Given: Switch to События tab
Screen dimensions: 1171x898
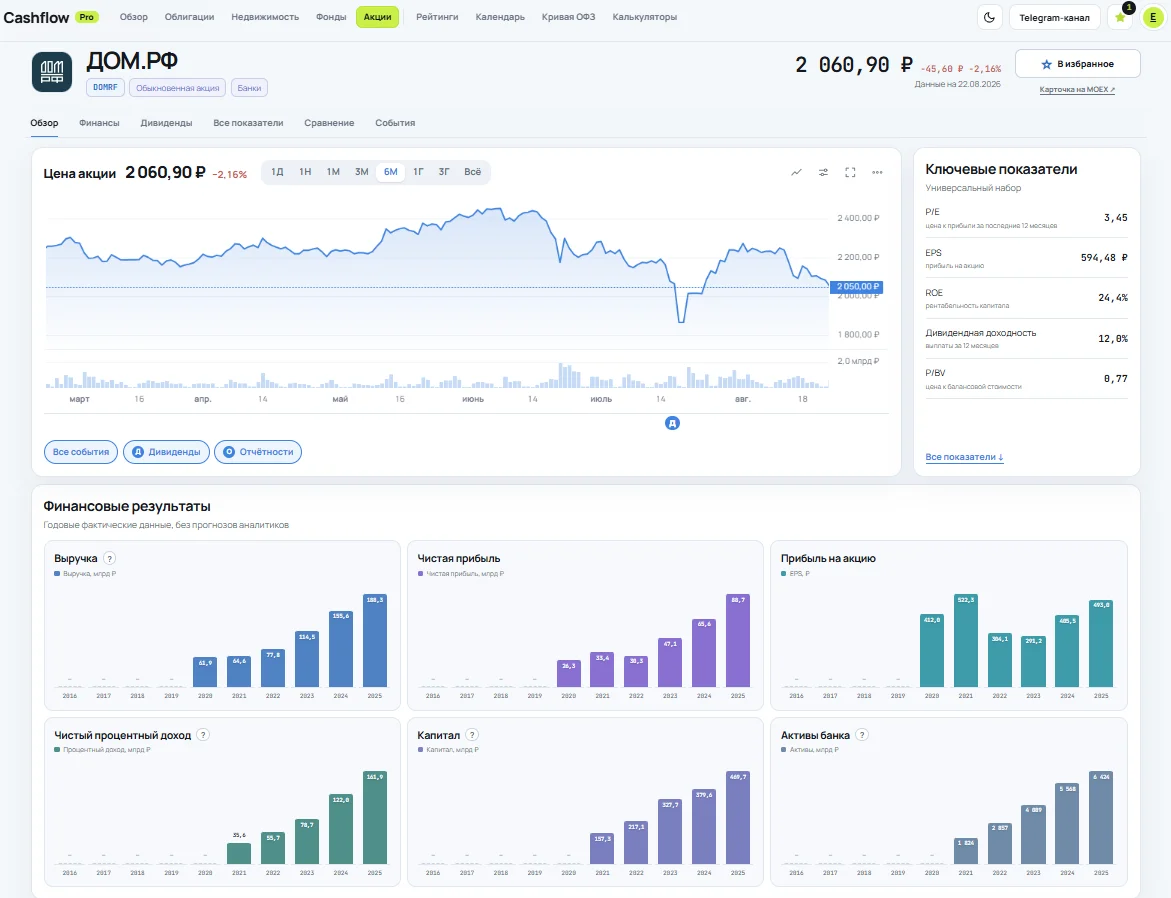Looking at the screenshot, I should 395,123.
